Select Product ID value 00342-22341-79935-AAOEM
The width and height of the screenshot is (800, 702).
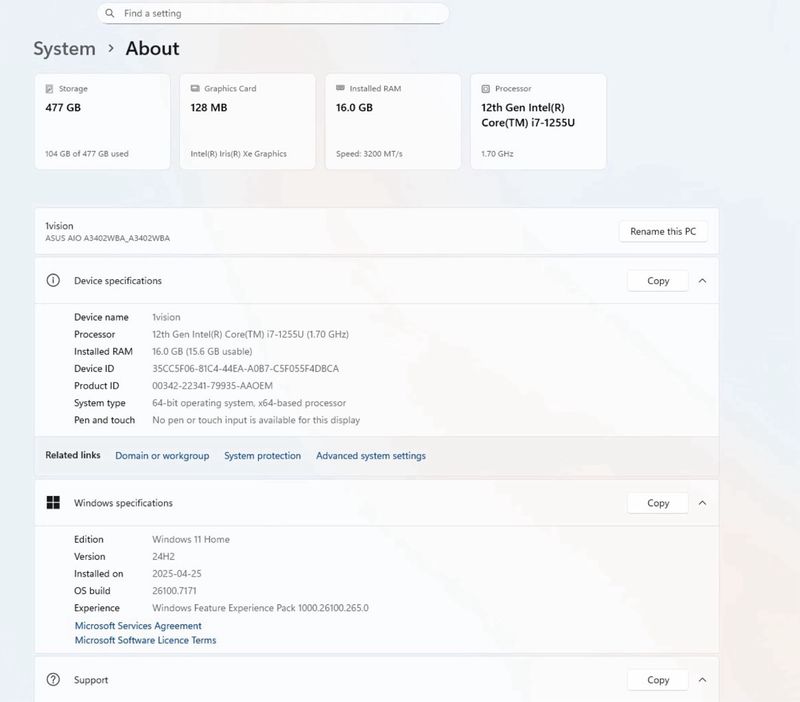(x=212, y=386)
